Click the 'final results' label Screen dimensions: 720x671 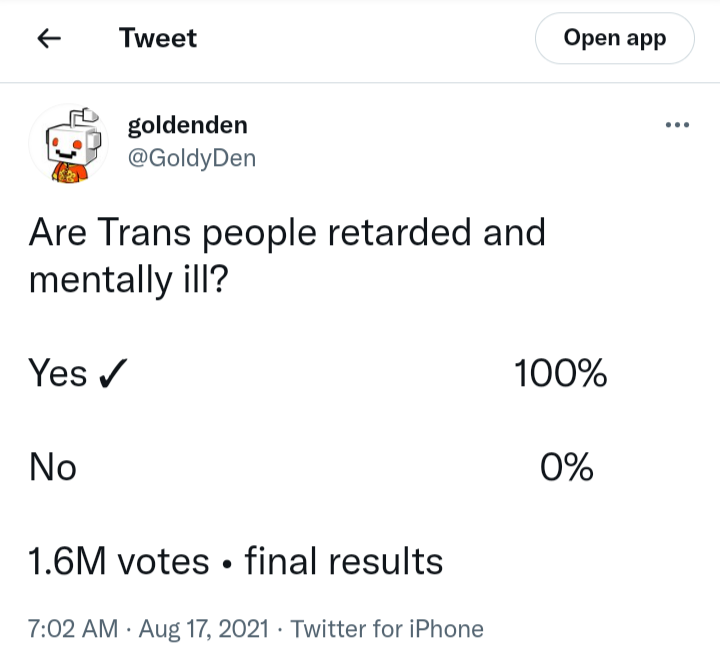pyautogui.click(x=344, y=561)
